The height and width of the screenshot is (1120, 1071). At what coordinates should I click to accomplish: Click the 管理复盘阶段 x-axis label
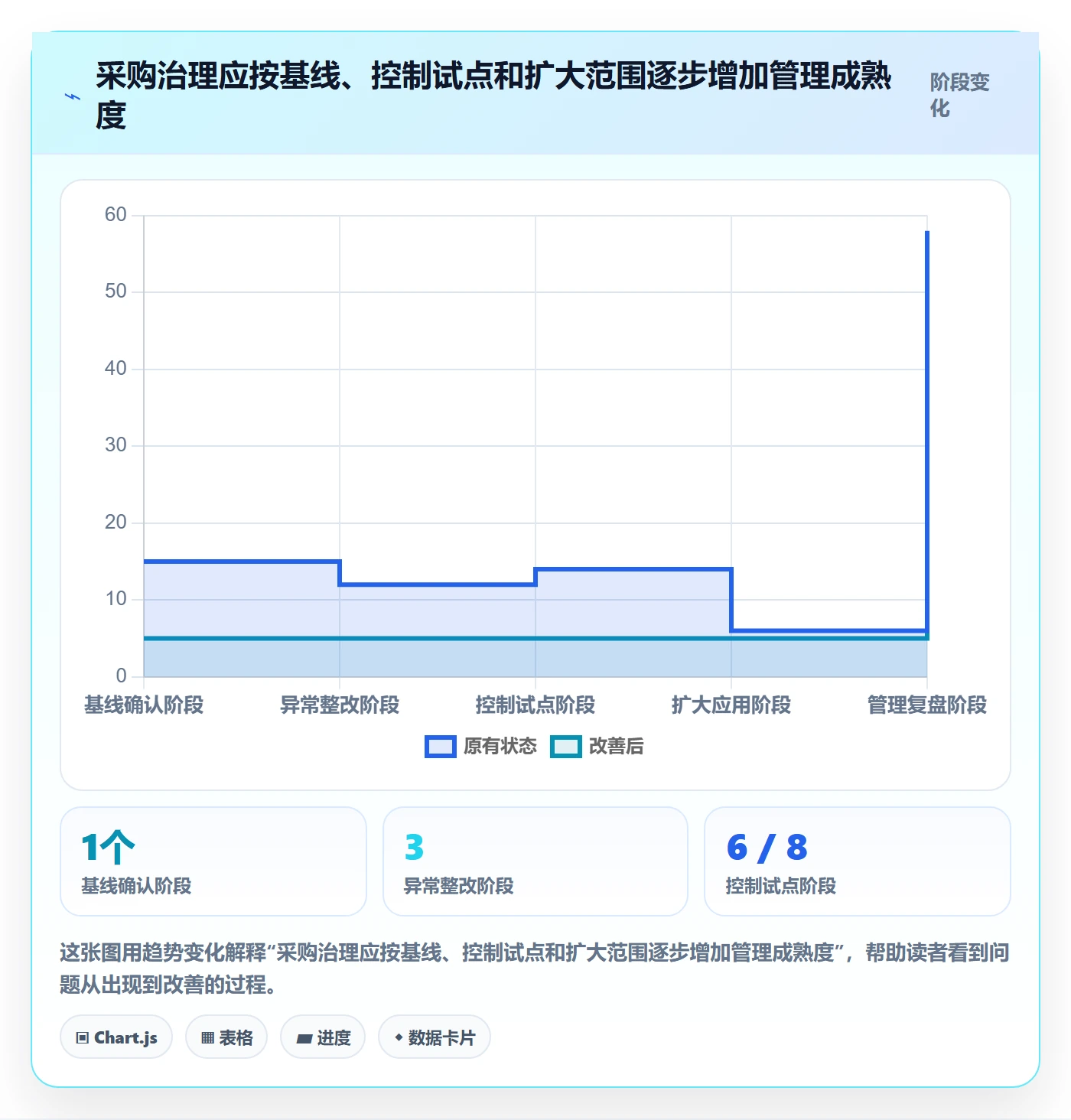click(x=927, y=705)
